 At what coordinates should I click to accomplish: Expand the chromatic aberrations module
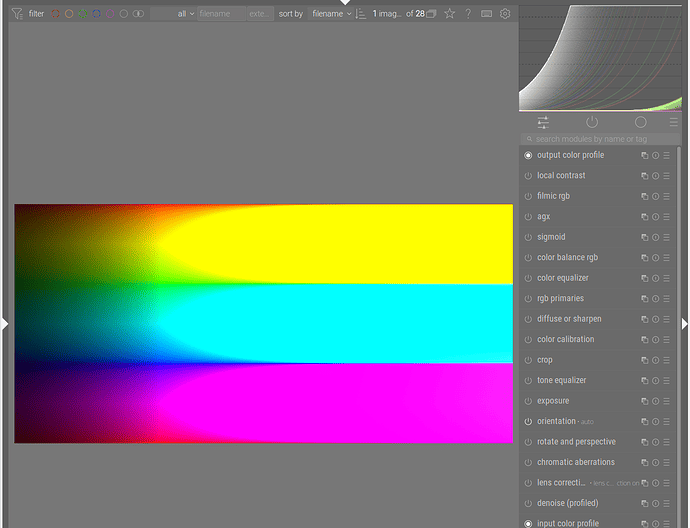tap(576, 462)
